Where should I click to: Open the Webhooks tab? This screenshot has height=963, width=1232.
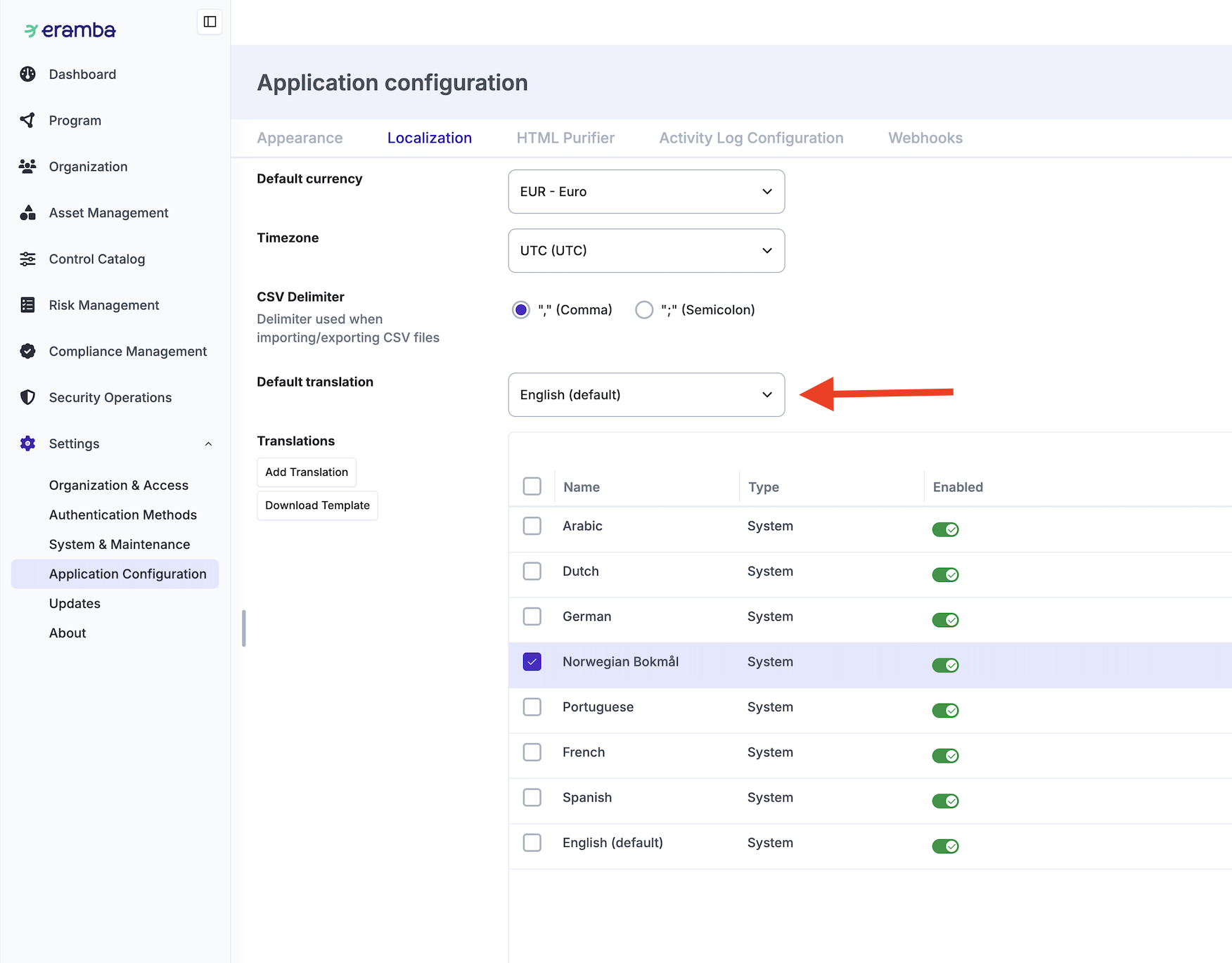[x=925, y=138]
